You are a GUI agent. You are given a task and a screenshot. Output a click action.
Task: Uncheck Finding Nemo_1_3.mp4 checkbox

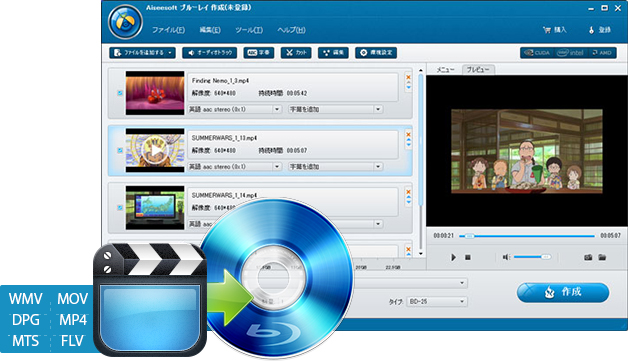pos(120,93)
